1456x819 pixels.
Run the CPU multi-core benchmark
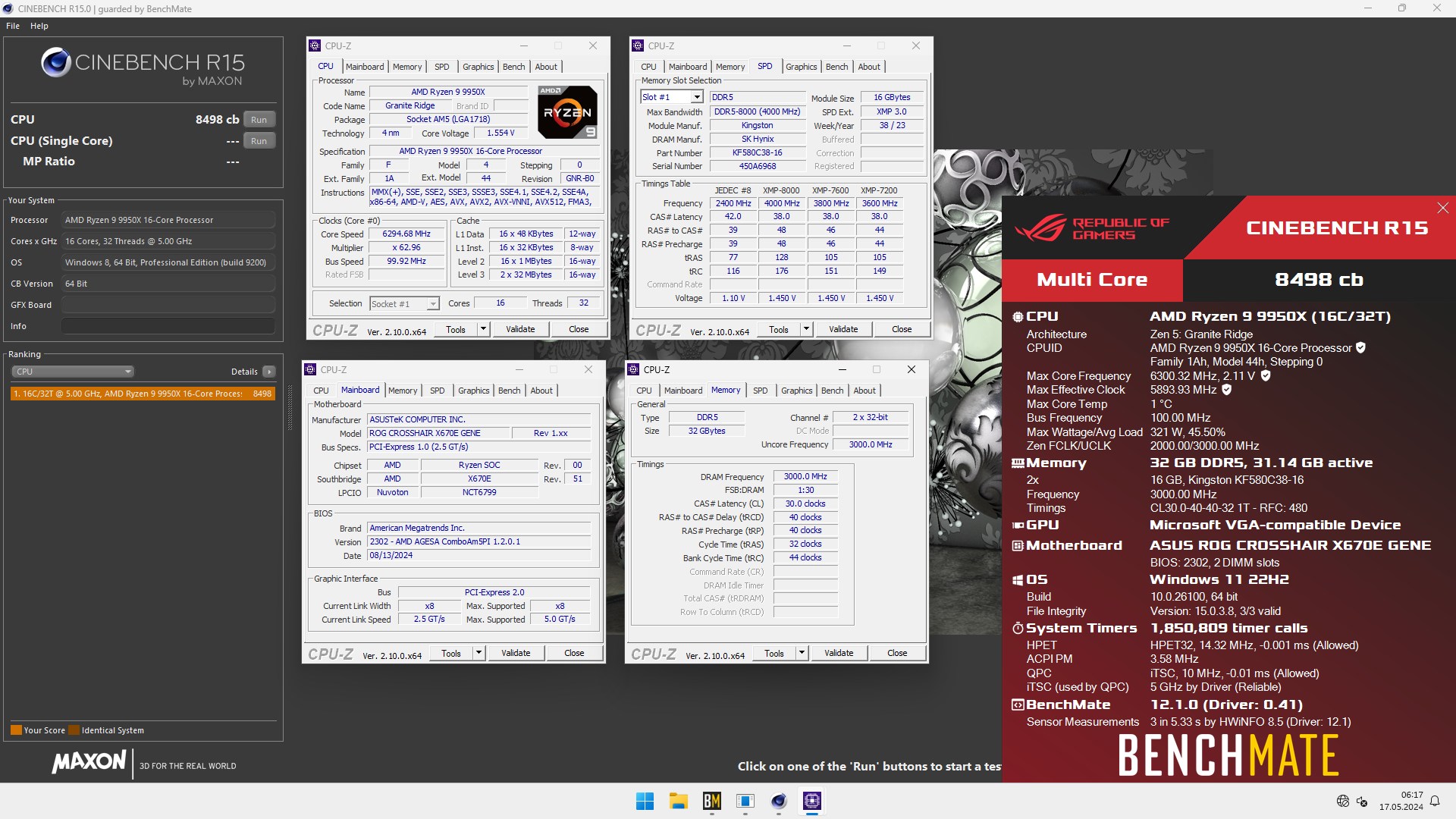pos(259,120)
